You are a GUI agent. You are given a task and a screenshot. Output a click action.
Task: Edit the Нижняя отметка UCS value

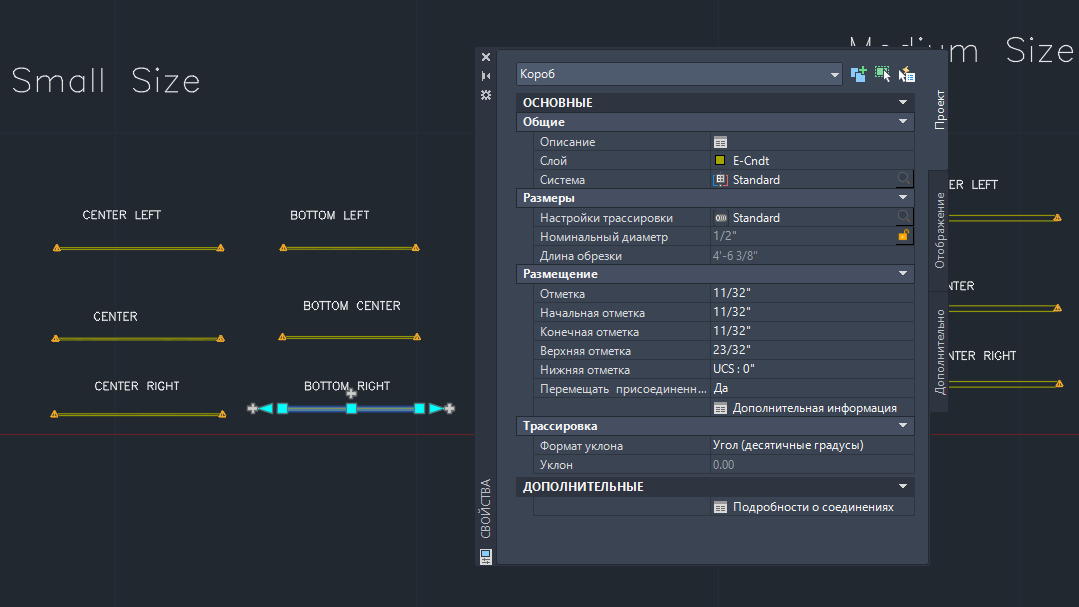812,370
